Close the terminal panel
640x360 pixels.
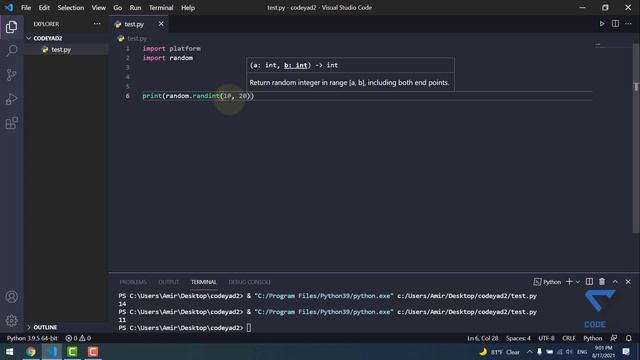(x=628, y=282)
